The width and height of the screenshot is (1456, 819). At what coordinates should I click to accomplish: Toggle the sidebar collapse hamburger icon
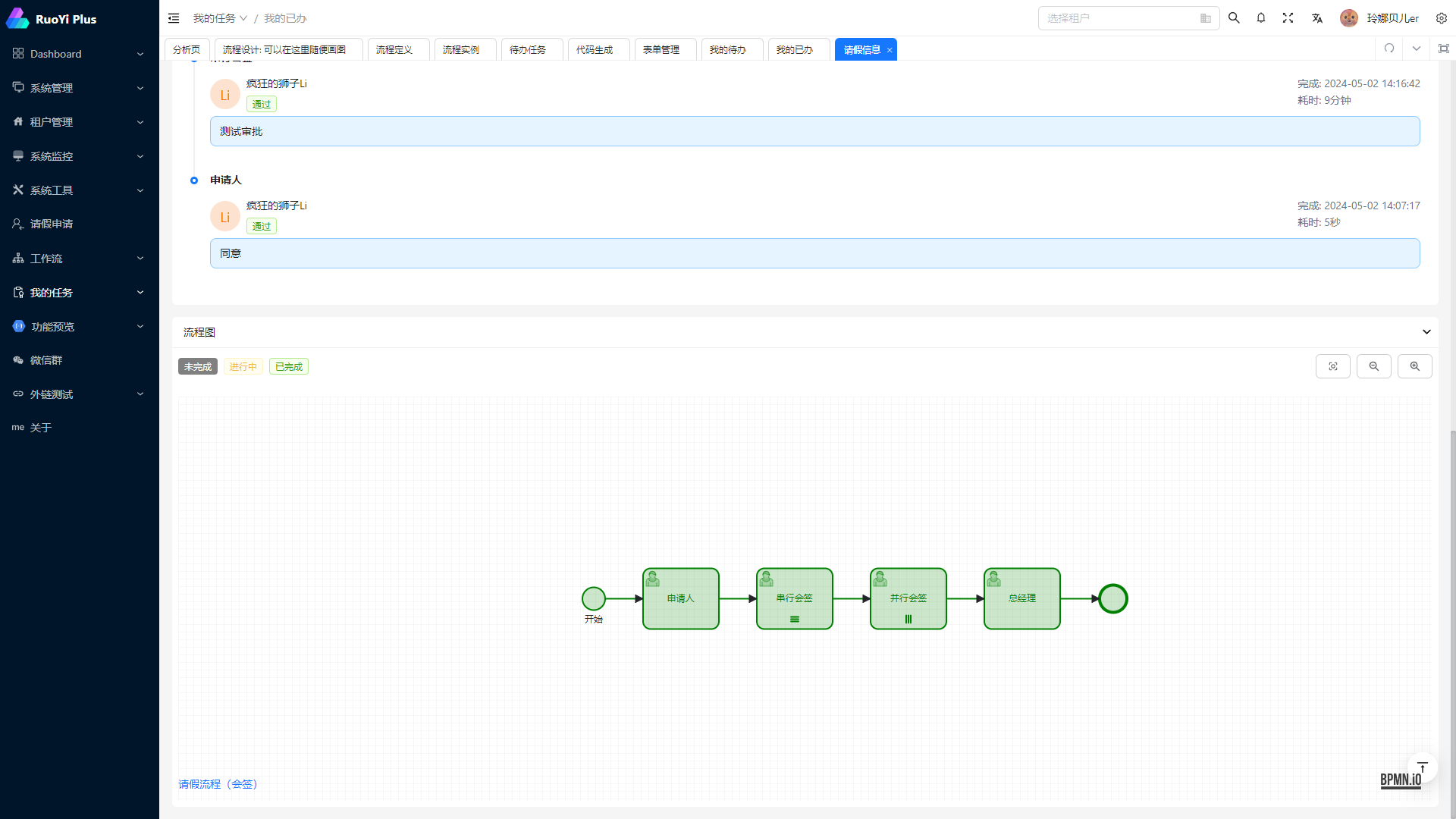point(174,18)
